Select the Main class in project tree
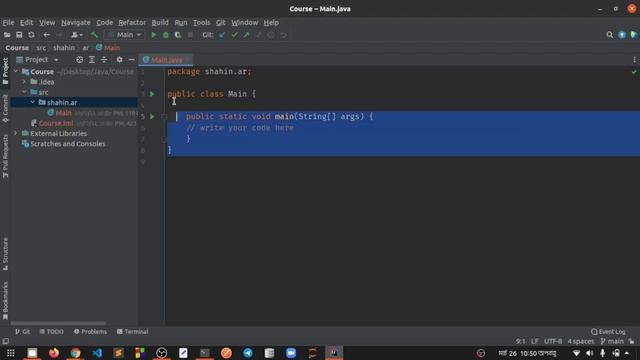640x360 pixels. coord(63,113)
